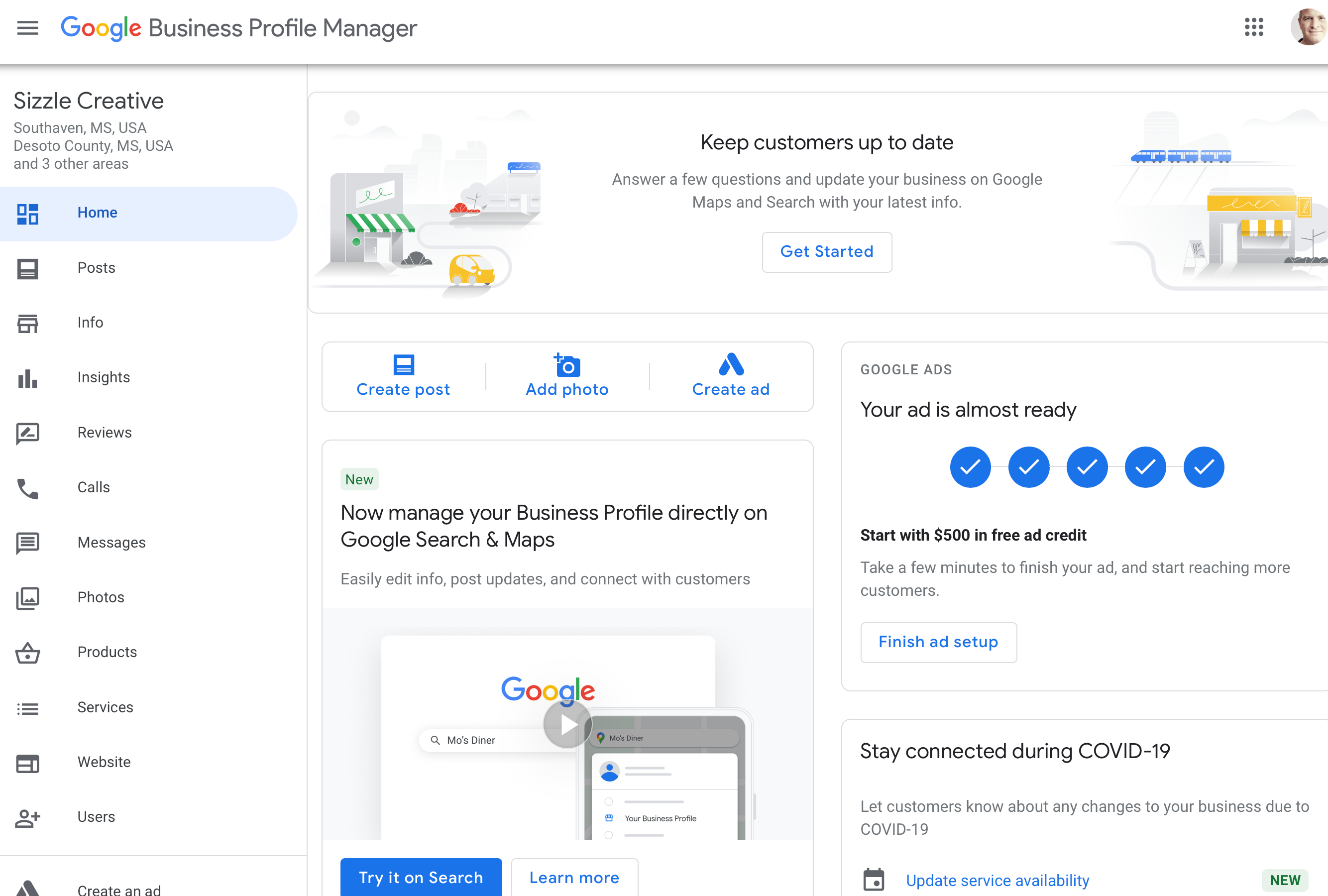The width and height of the screenshot is (1328, 896).
Task: Open Insights from the sidebar
Action: (x=148, y=378)
